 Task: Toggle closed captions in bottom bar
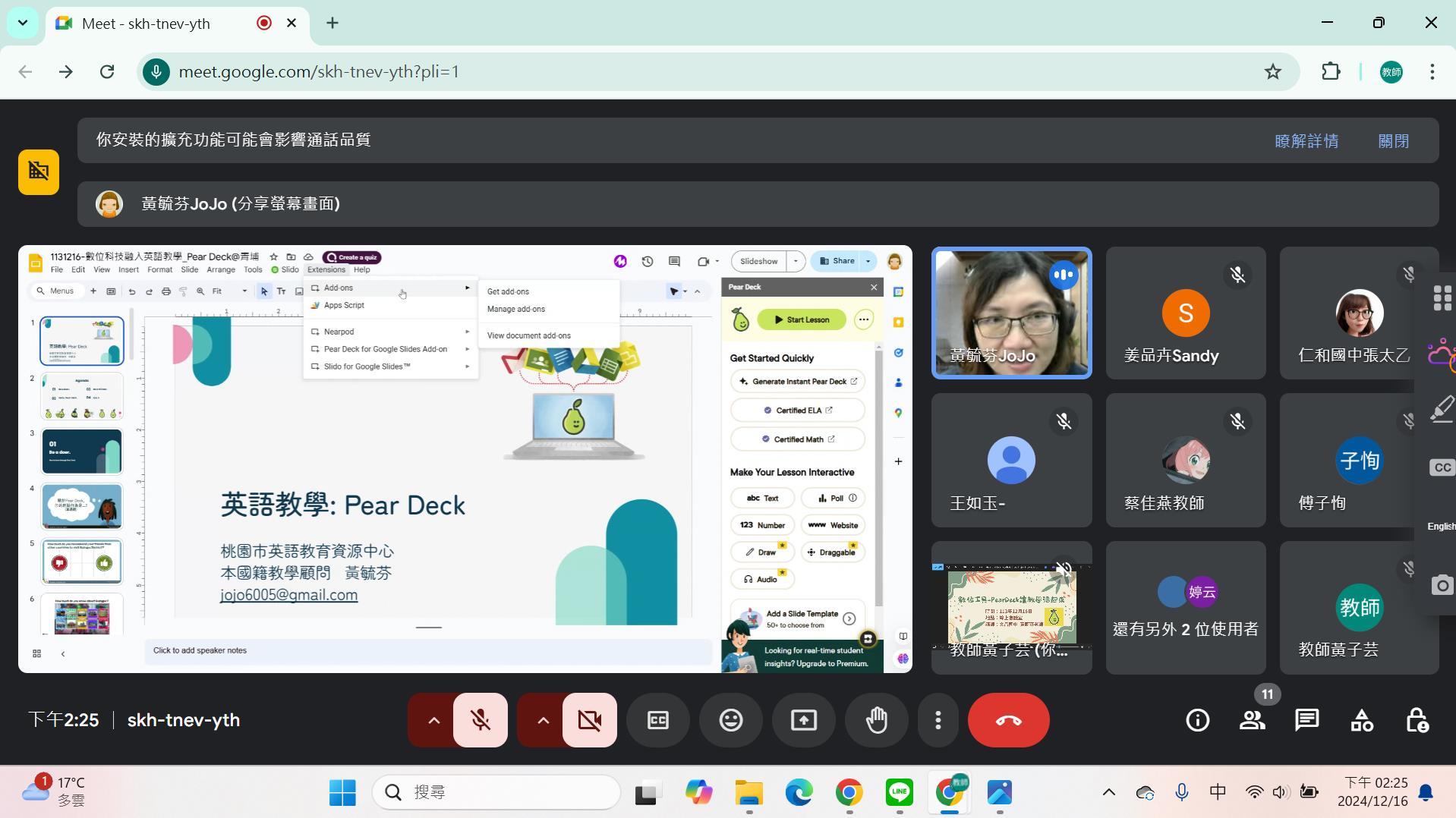tap(657, 720)
